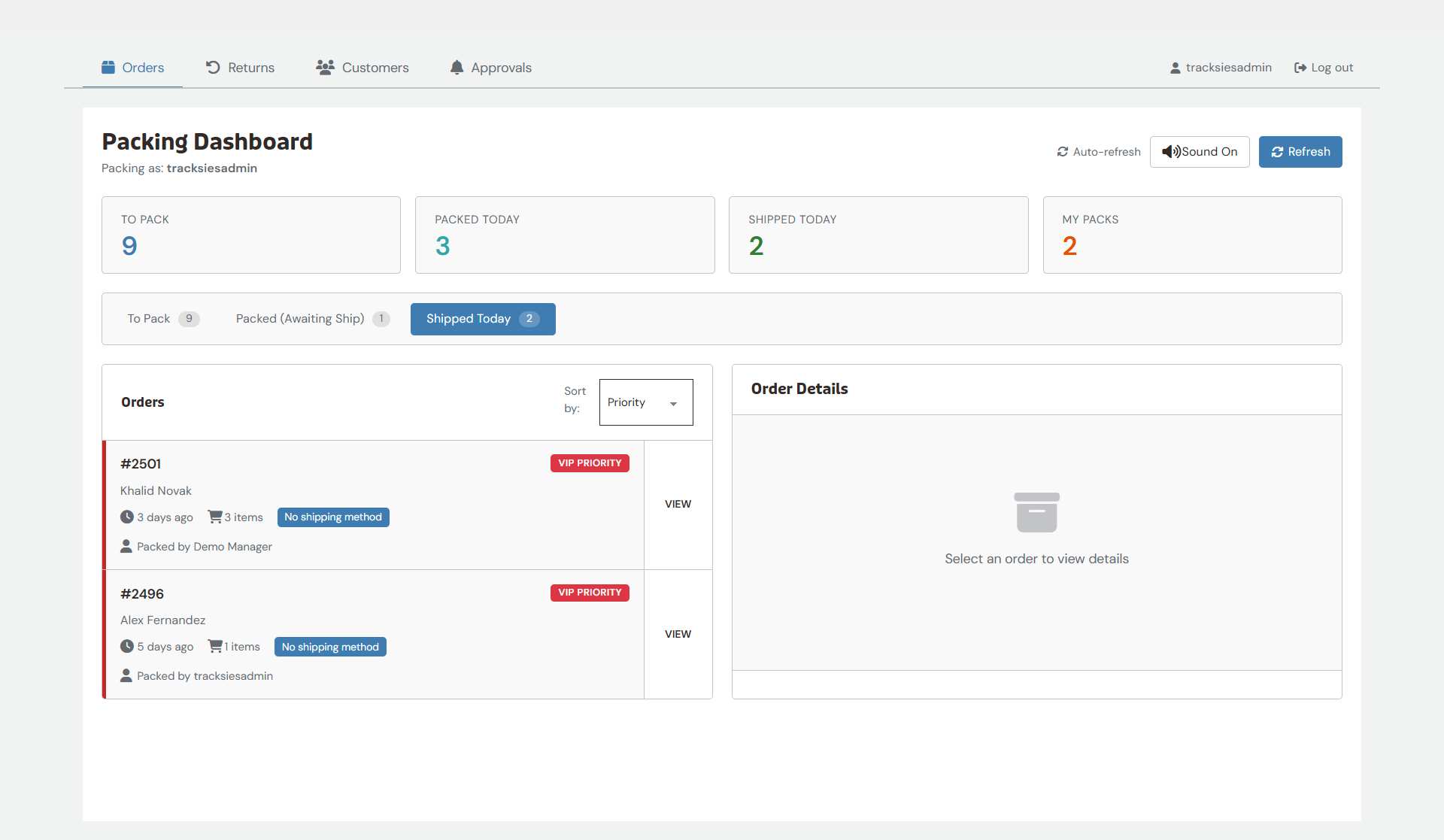Click the Log out arrow icon
The image size is (1444, 840).
1300,68
